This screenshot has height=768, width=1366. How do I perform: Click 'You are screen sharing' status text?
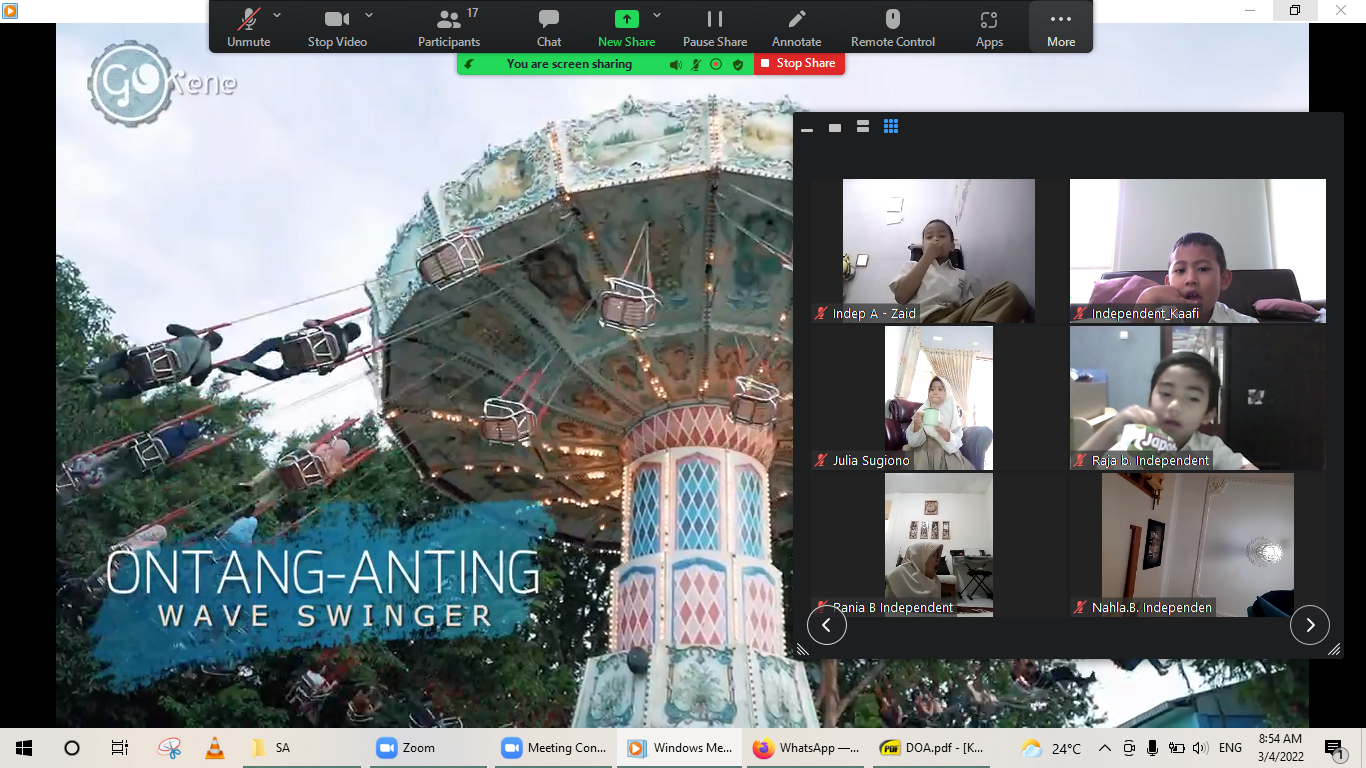pos(569,64)
